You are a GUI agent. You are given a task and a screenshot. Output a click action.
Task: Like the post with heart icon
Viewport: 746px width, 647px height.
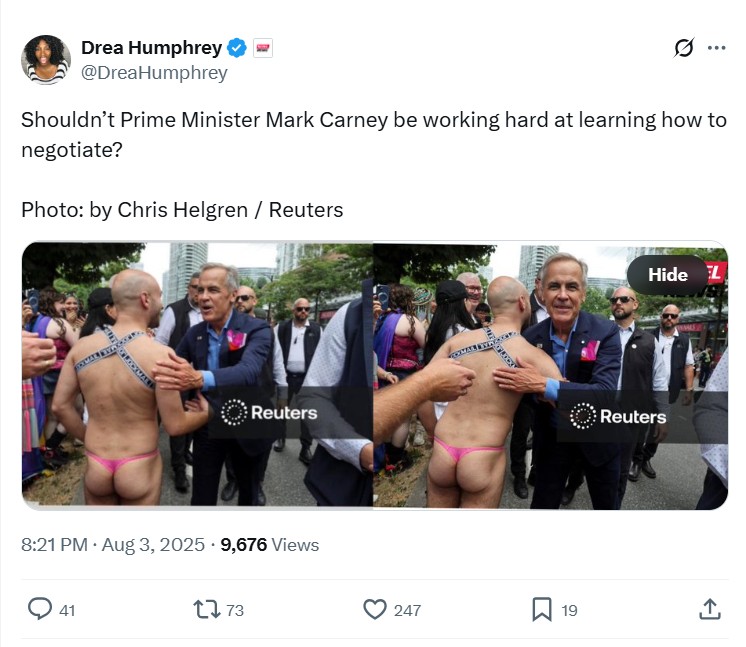tap(375, 609)
